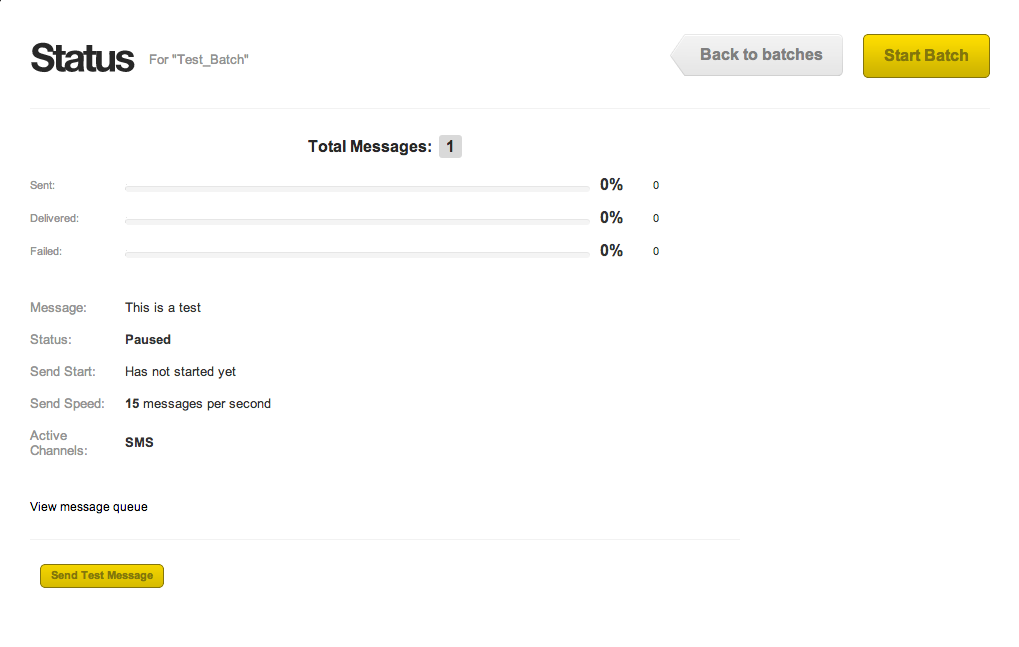
Task: Open the View message queue link
Action: (89, 507)
